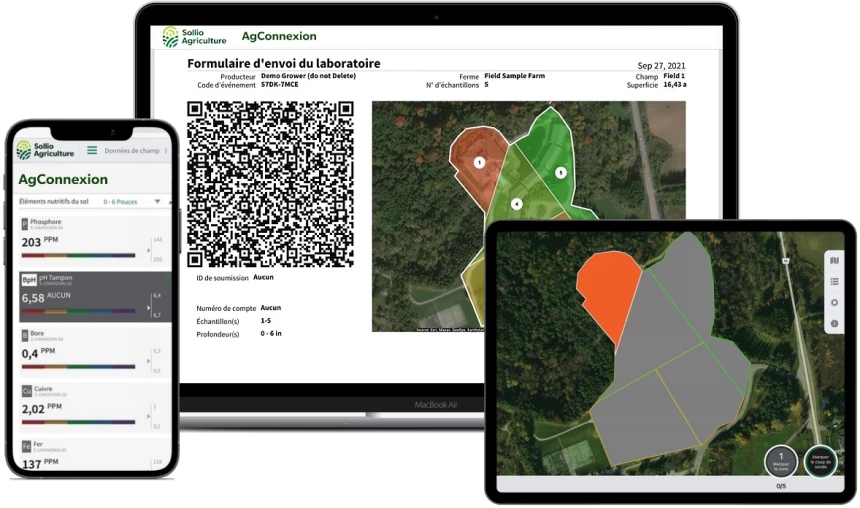Click the 0/5 counter on tablet
860x508 pixels.
(781, 486)
